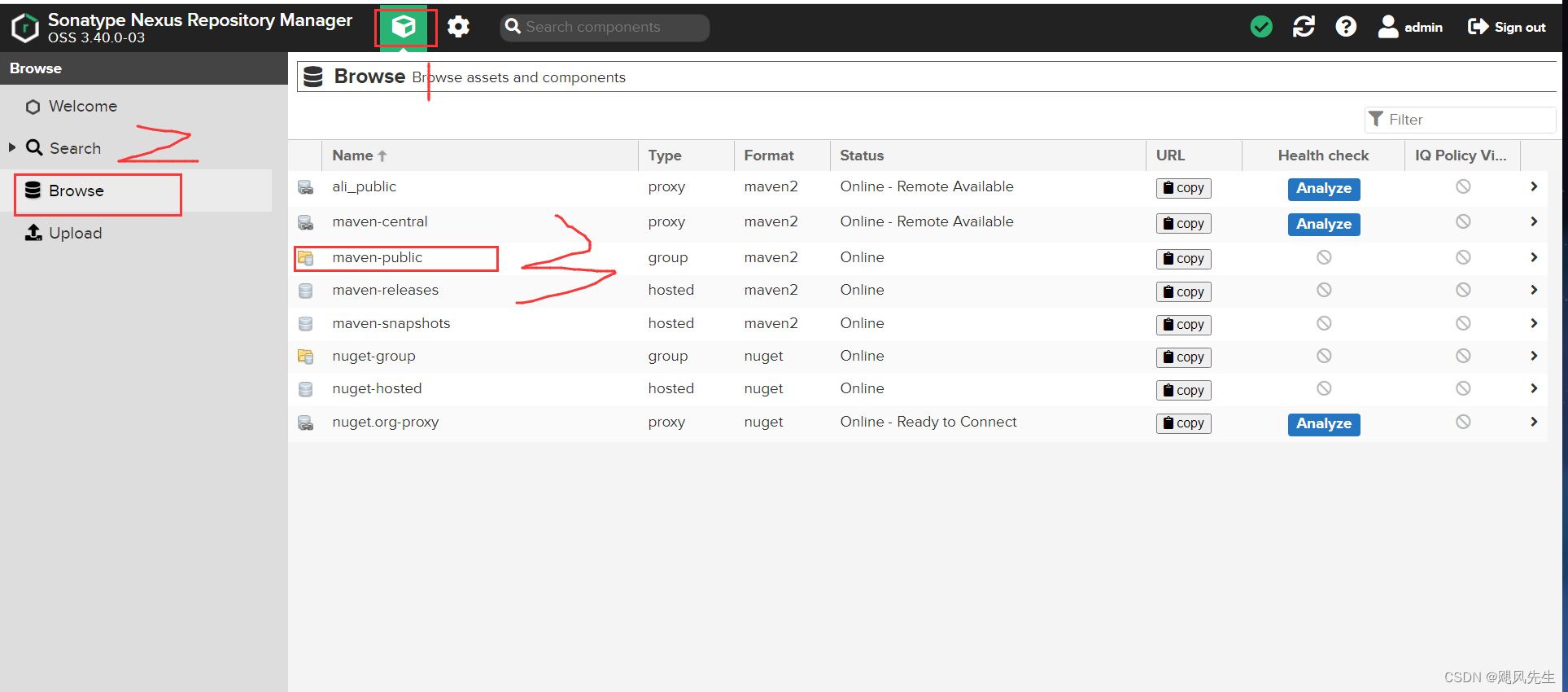
Task: Copy URL of maven-releases
Action: (1184, 291)
